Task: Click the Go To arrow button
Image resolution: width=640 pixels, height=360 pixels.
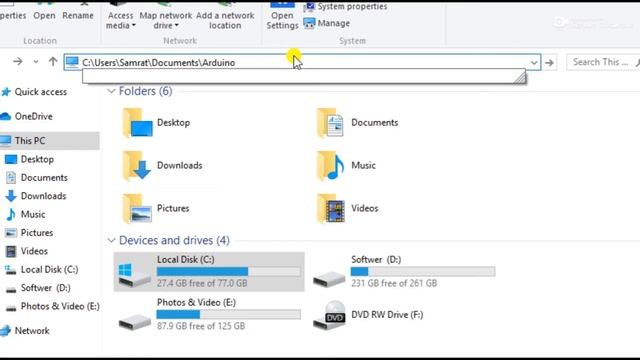Action: (x=549, y=62)
